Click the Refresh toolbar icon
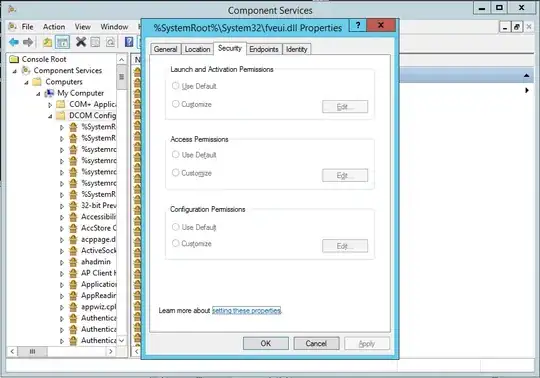 (110, 42)
